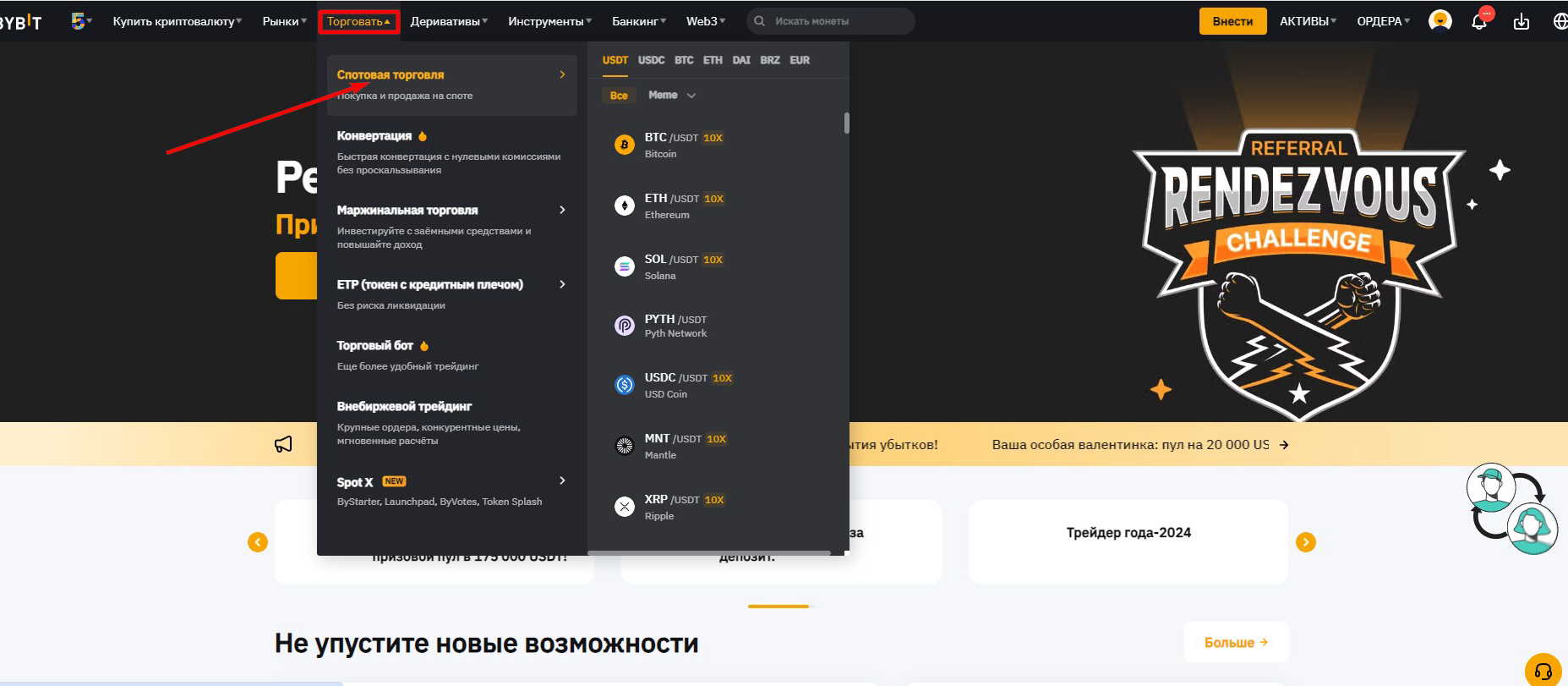The image size is (1568, 686).
Task: Expand the Спотовая торговля submenu chevron
Action: (x=562, y=74)
